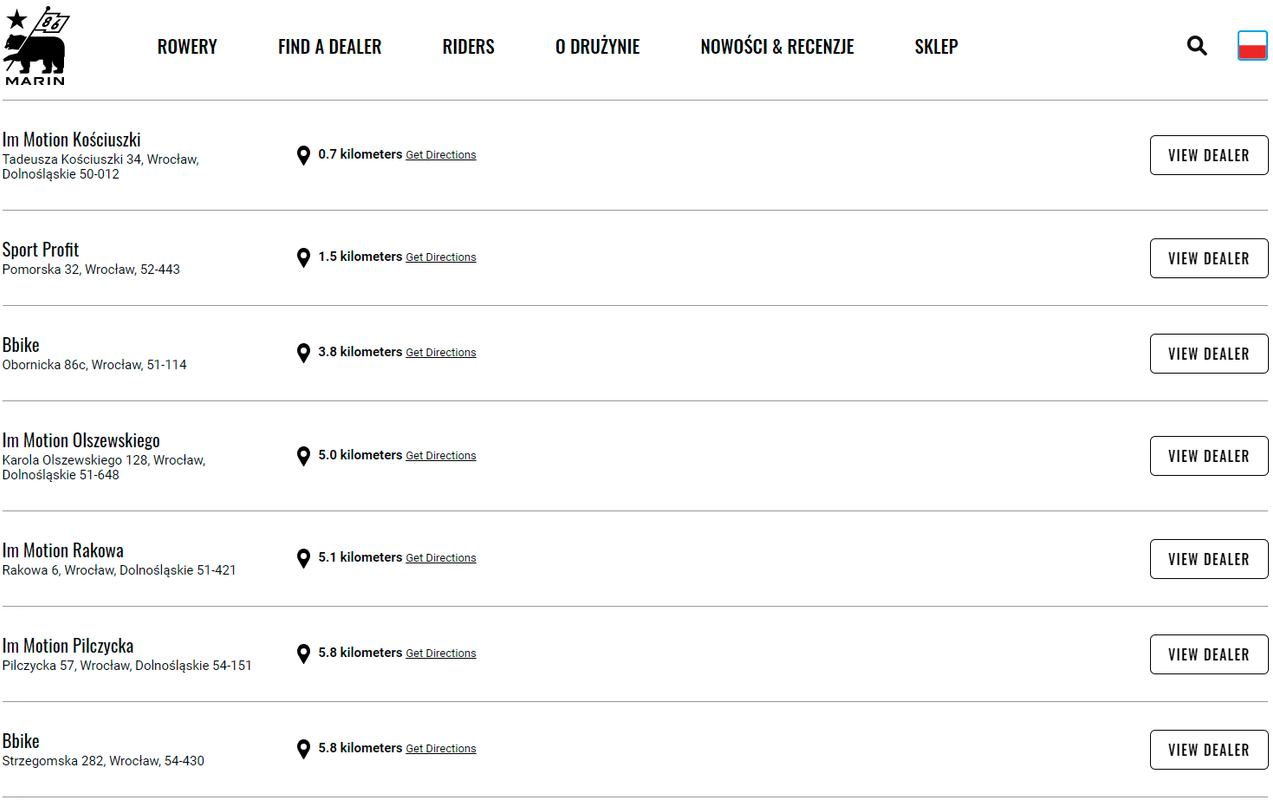This screenshot has width=1273, height=800.
Task: Get directions to Bbike Obornicka
Action: coord(441,352)
